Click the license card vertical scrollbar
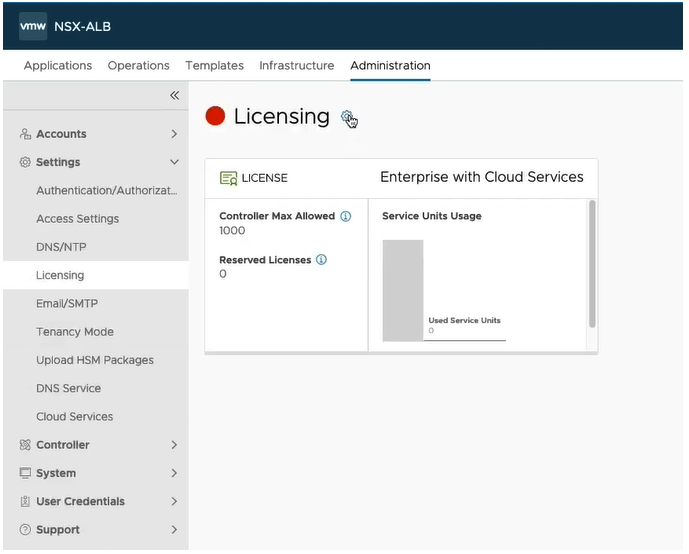 click(x=592, y=265)
